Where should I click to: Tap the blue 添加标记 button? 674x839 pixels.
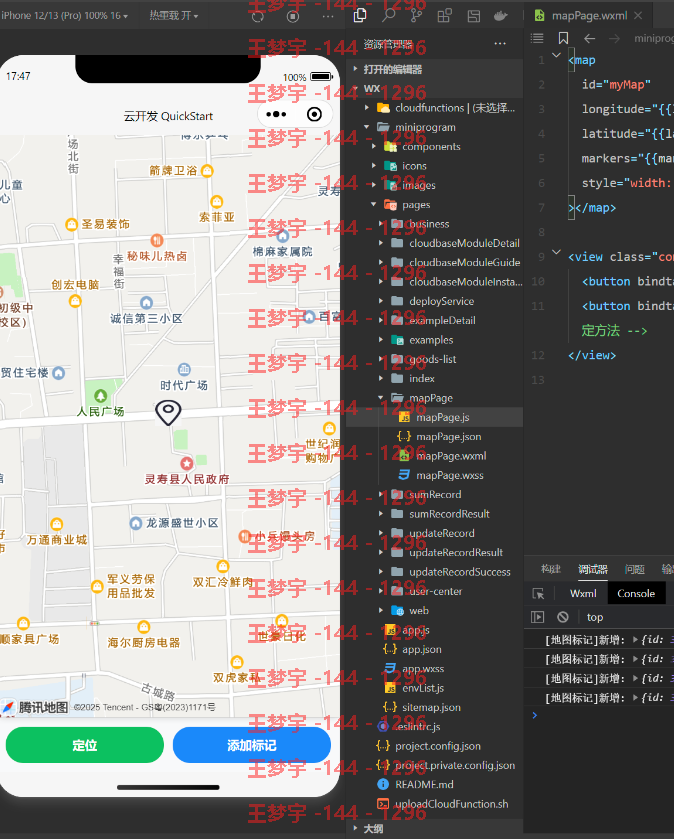(x=251, y=745)
